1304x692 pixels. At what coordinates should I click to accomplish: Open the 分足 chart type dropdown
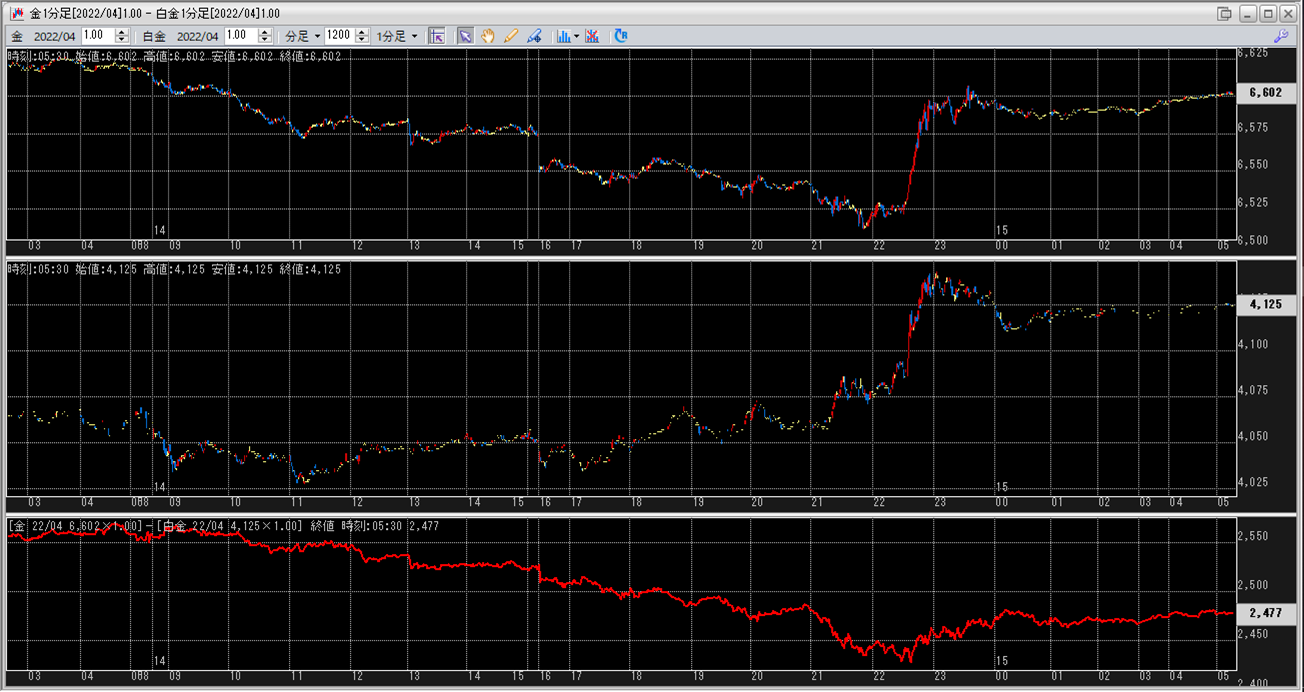click(304, 36)
